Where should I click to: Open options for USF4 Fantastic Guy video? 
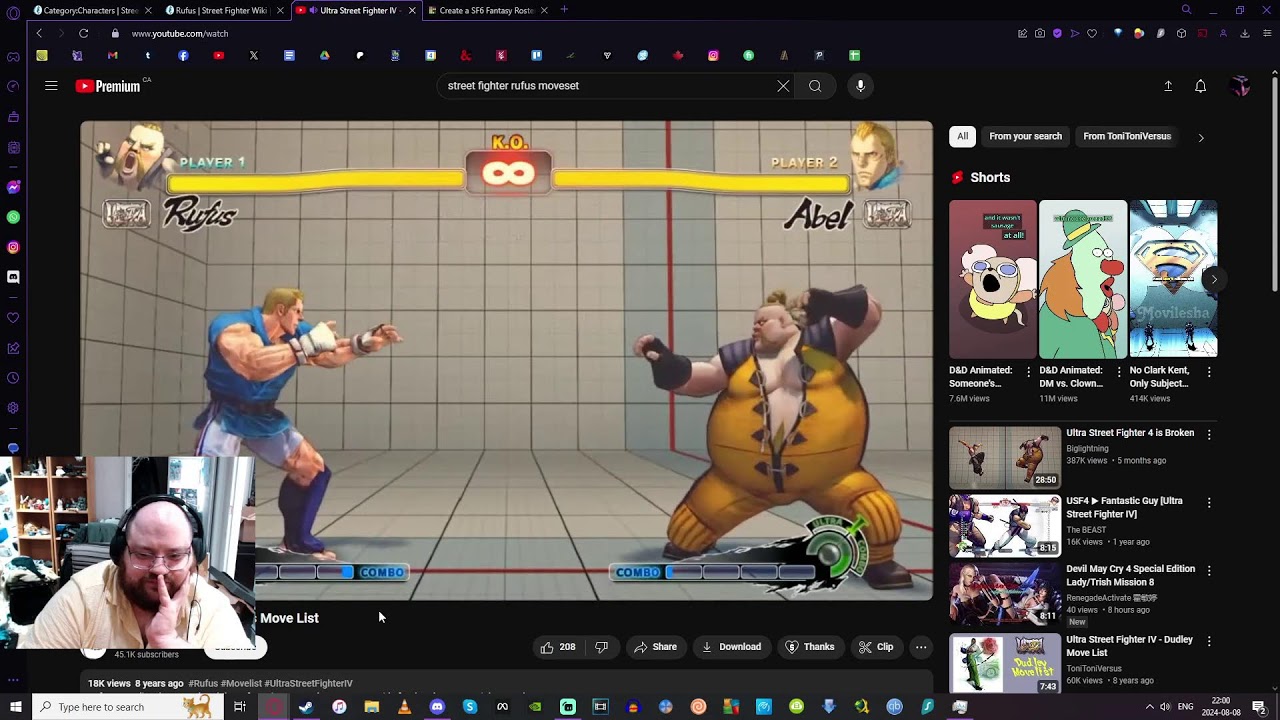click(x=1209, y=503)
